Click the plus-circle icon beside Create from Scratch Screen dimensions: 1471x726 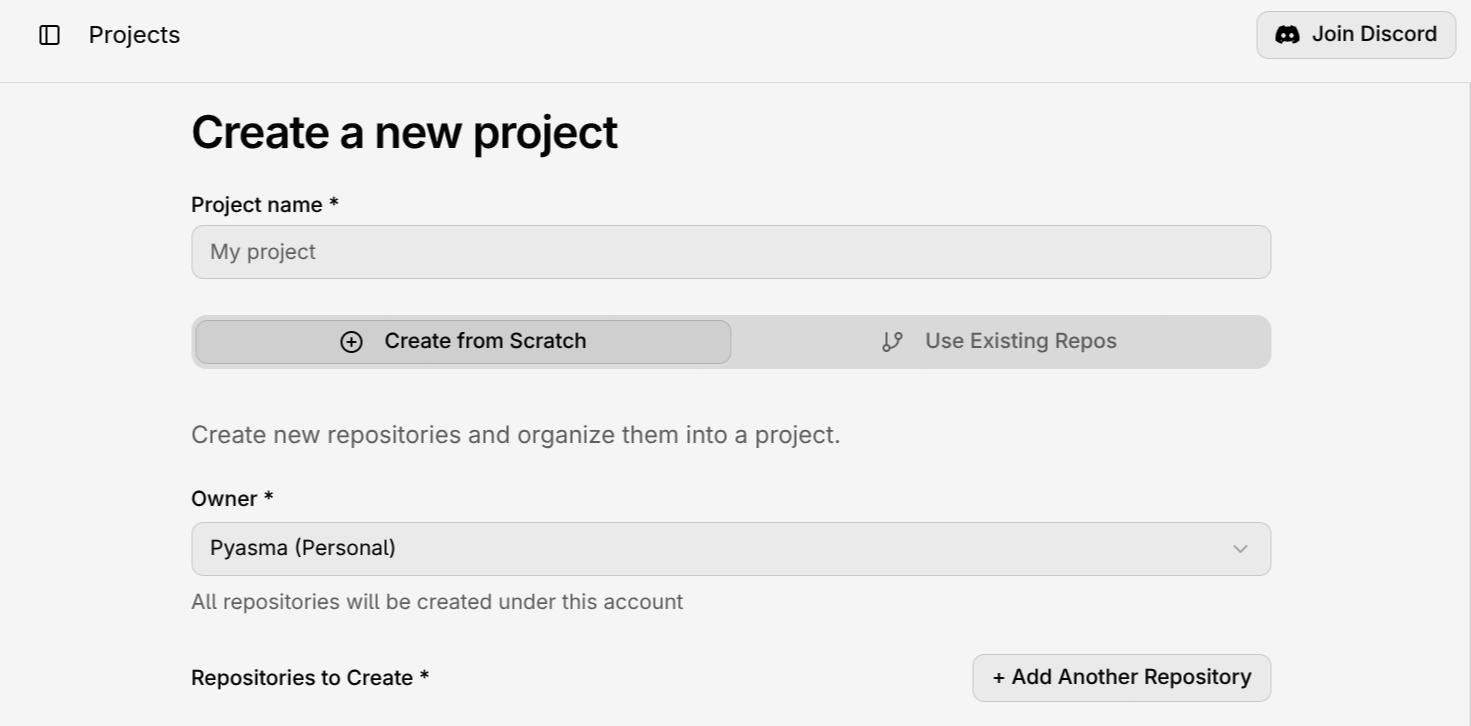(x=351, y=342)
